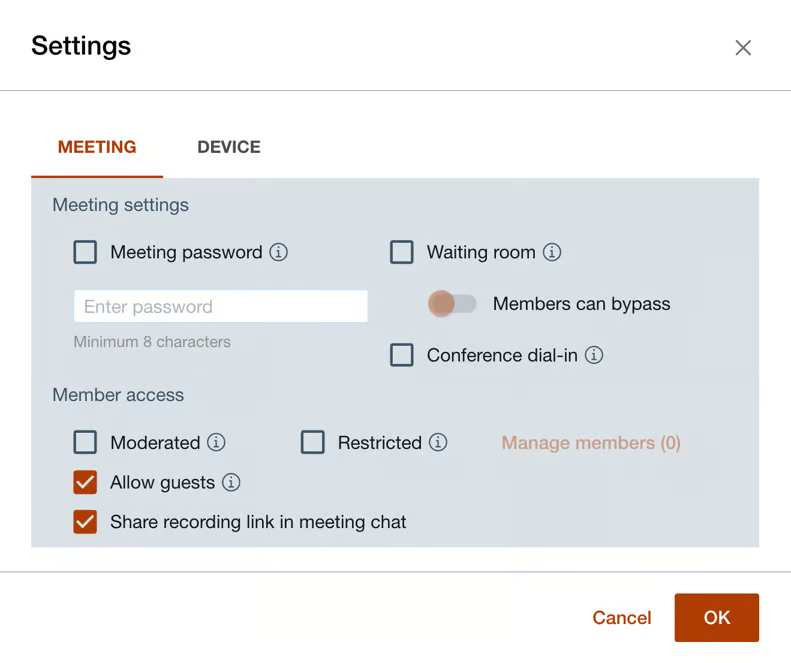791x663 pixels.
Task: Uncheck the Allow guests checkbox
Action: click(x=86, y=482)
